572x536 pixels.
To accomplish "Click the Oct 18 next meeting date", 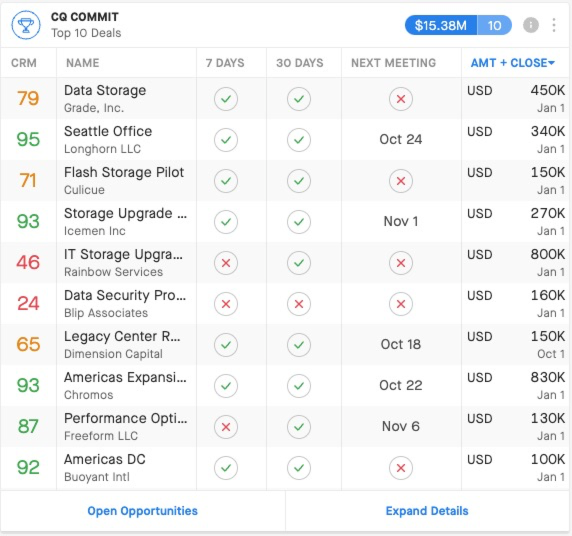I will (x=401, y=344).
